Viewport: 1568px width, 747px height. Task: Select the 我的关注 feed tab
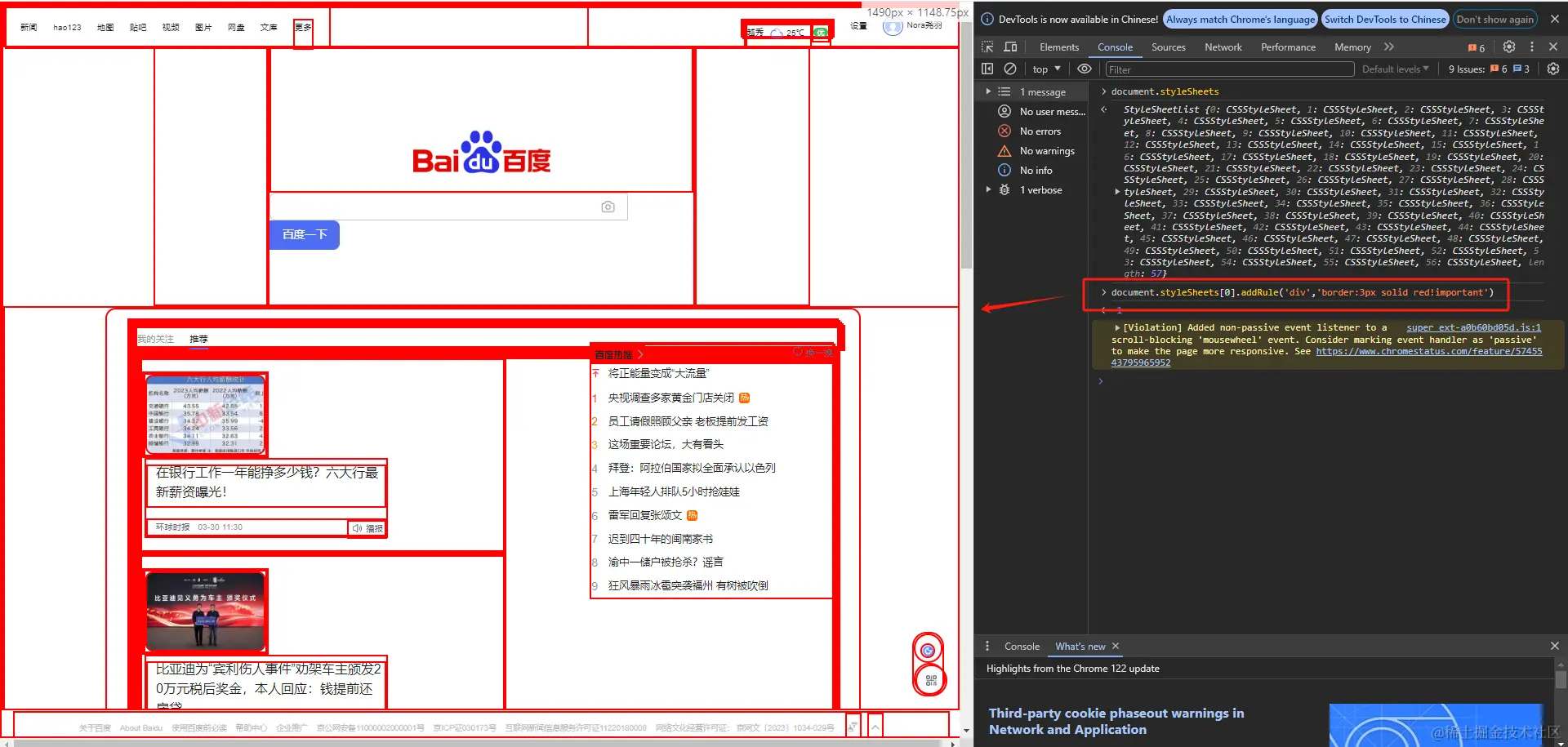(x=155, y=339)
